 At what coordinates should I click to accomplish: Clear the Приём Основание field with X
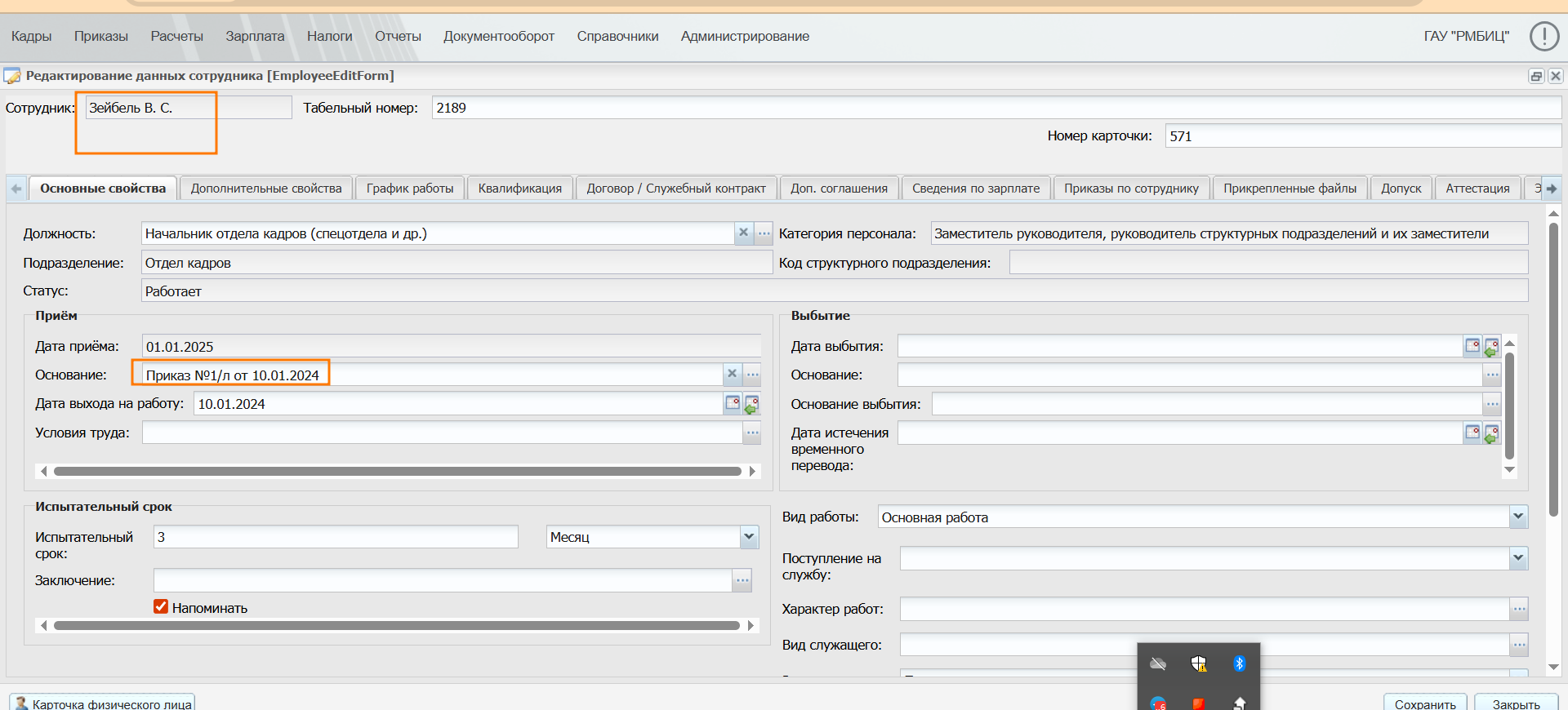click(732, 374)
